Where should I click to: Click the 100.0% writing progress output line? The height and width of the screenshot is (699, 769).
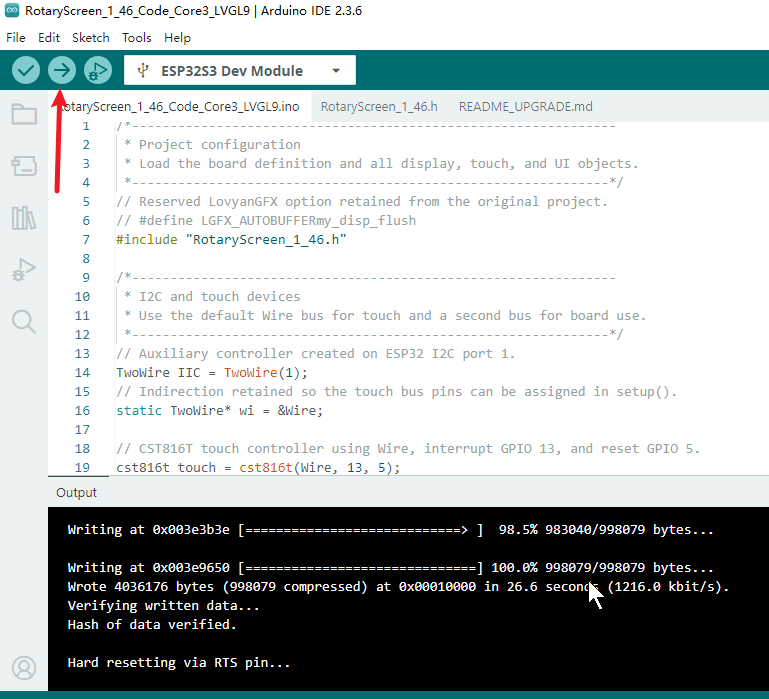coord(390,568)
